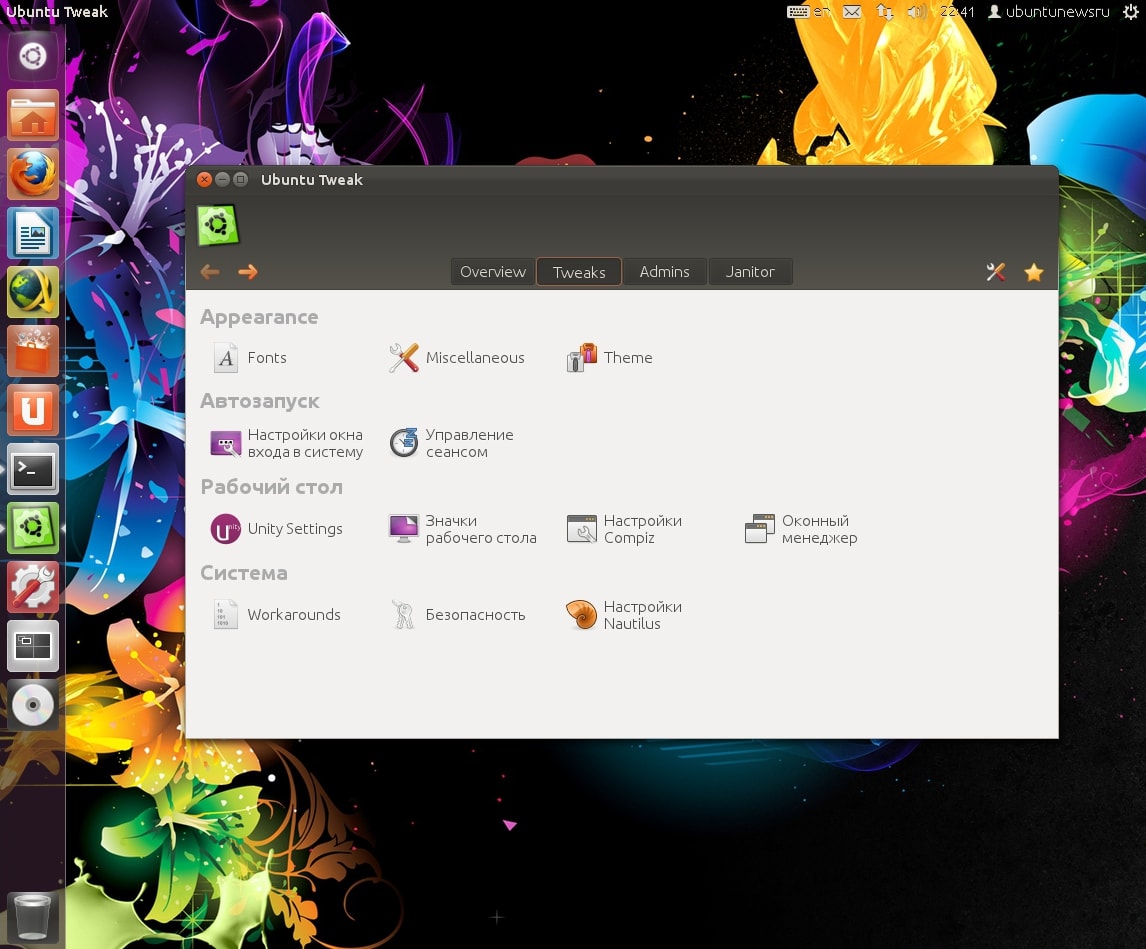Open Ubuntu One from launcher
The width and height of the screenshot is (1146, 949).
click(x=32, y=410)
